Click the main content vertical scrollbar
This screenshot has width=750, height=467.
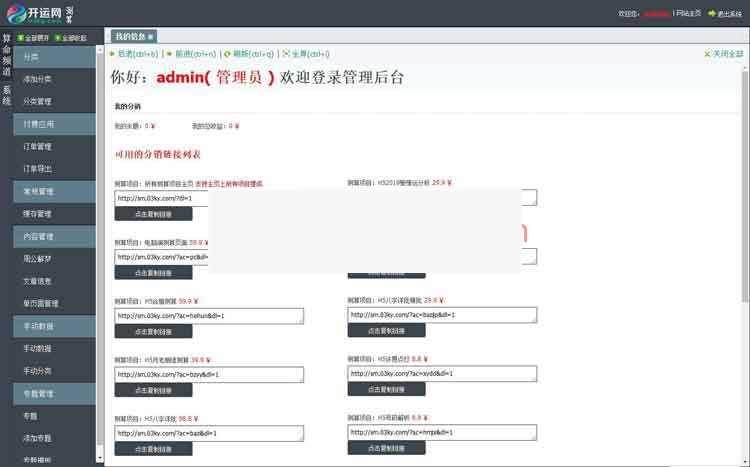(745, 250)
